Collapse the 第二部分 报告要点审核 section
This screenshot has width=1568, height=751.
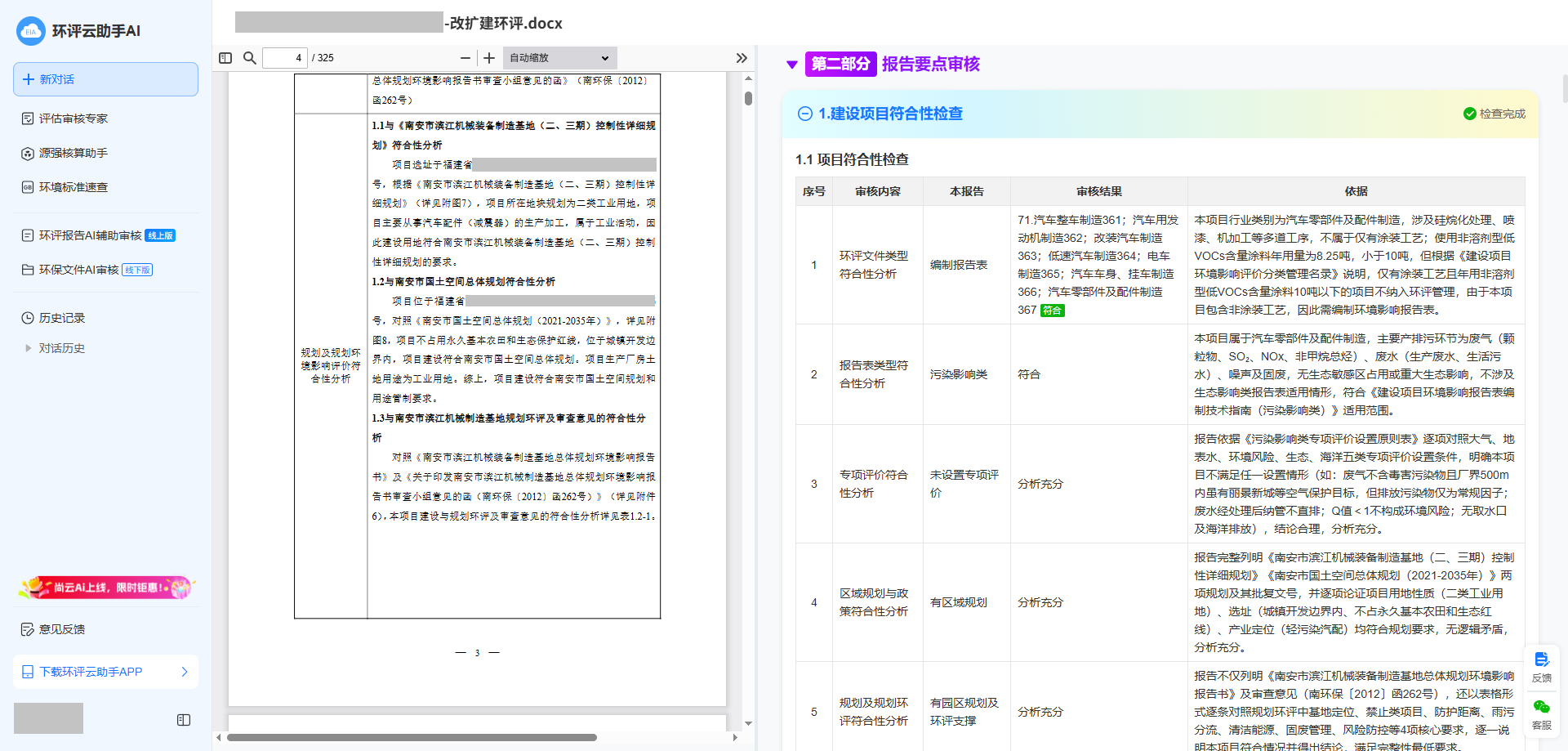coord(791,65)
